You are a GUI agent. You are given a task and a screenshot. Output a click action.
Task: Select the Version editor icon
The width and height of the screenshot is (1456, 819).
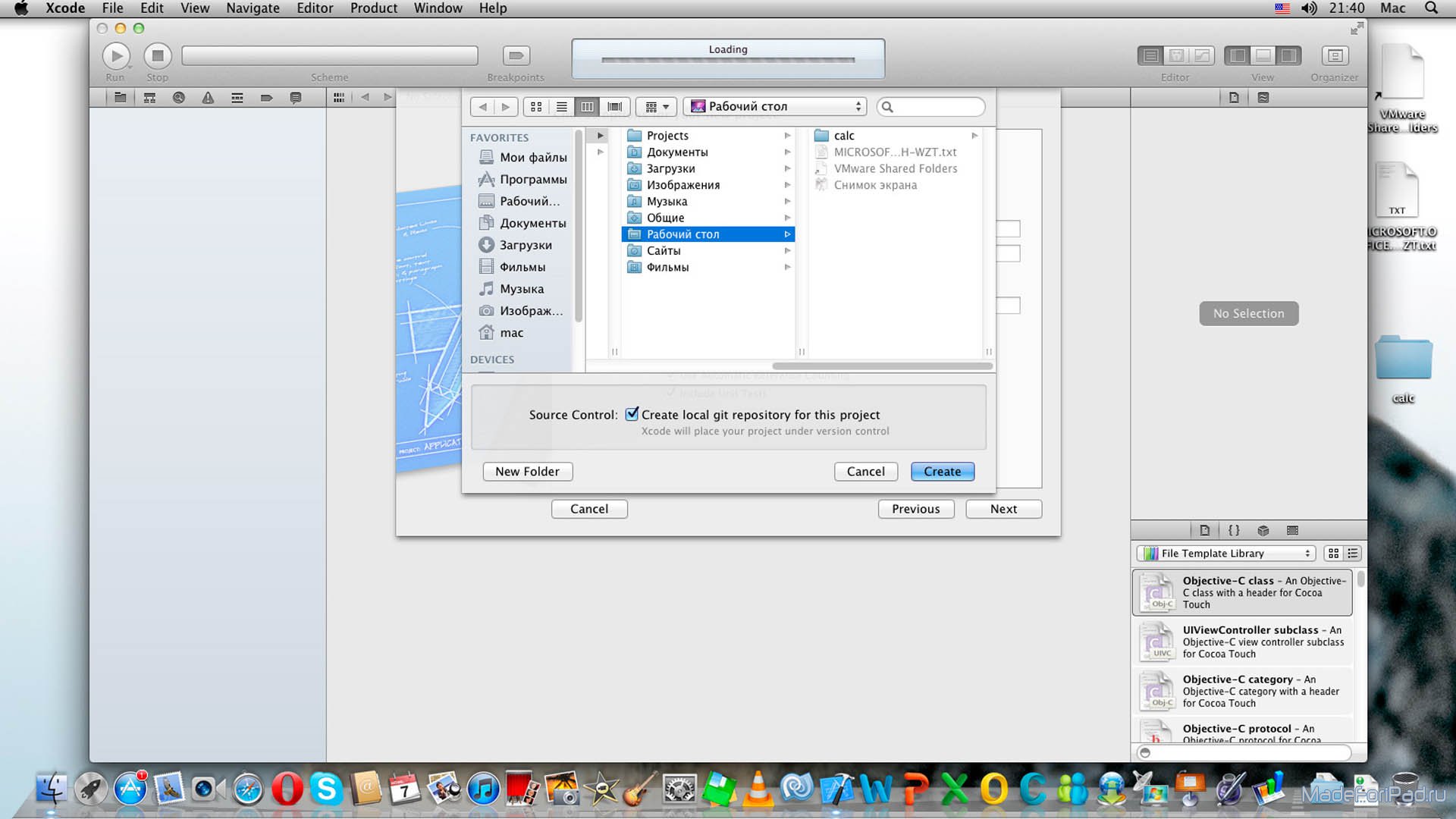[1202, 55]
